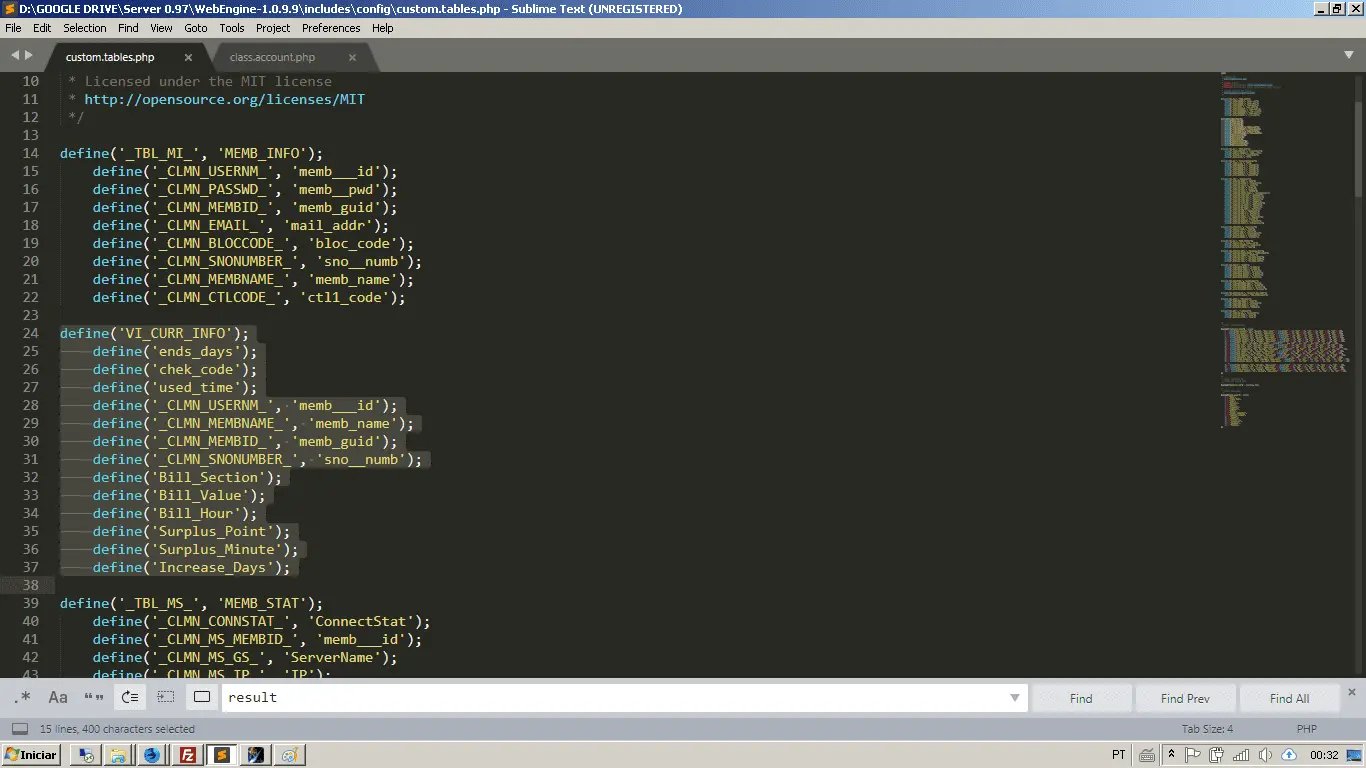Open Tab Size: 4 indentation menu
The height and width of the screenshot is (768, 1366).
(1207, 729)
